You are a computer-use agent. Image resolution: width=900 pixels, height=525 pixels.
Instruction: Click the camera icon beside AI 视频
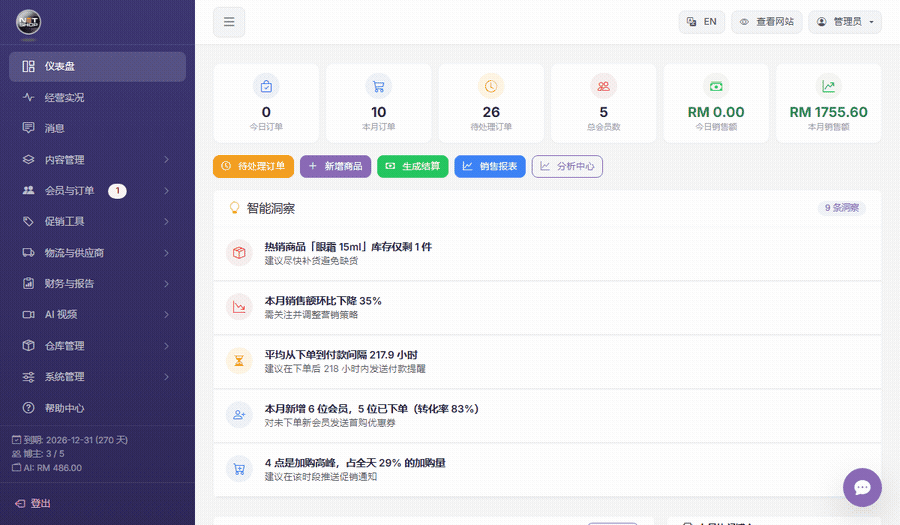pos(28,314)
